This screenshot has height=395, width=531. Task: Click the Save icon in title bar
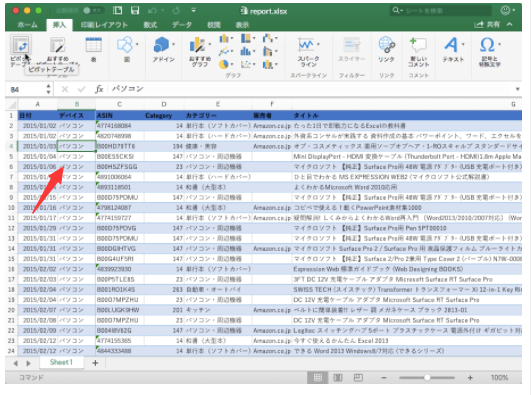(x=135, y=11)
